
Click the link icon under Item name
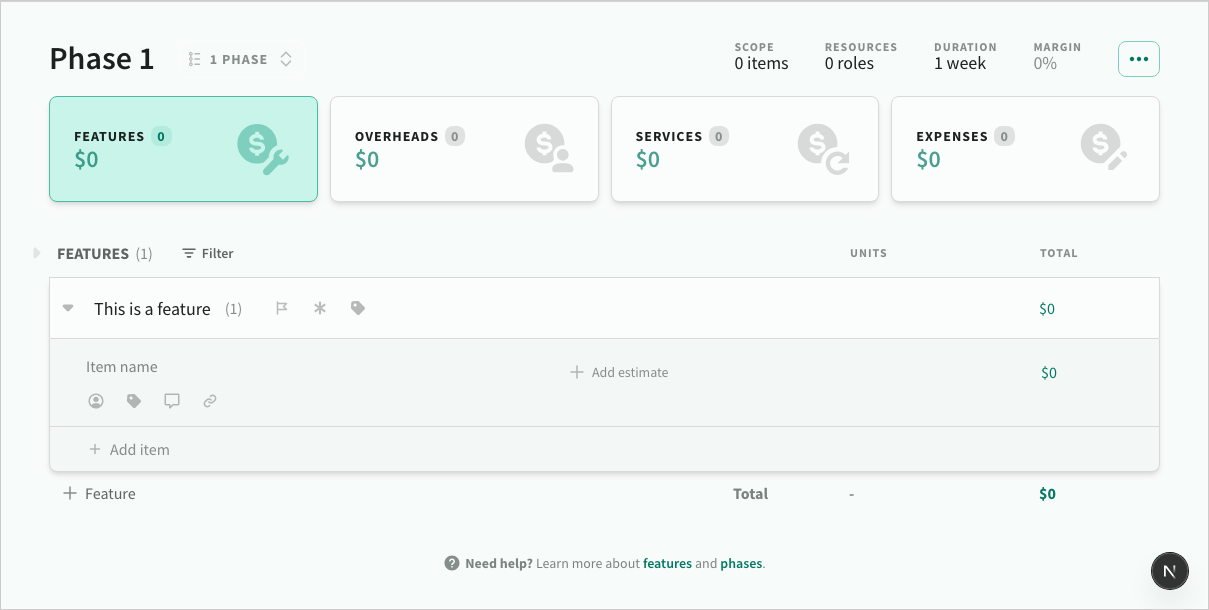[x=210, y=401]
